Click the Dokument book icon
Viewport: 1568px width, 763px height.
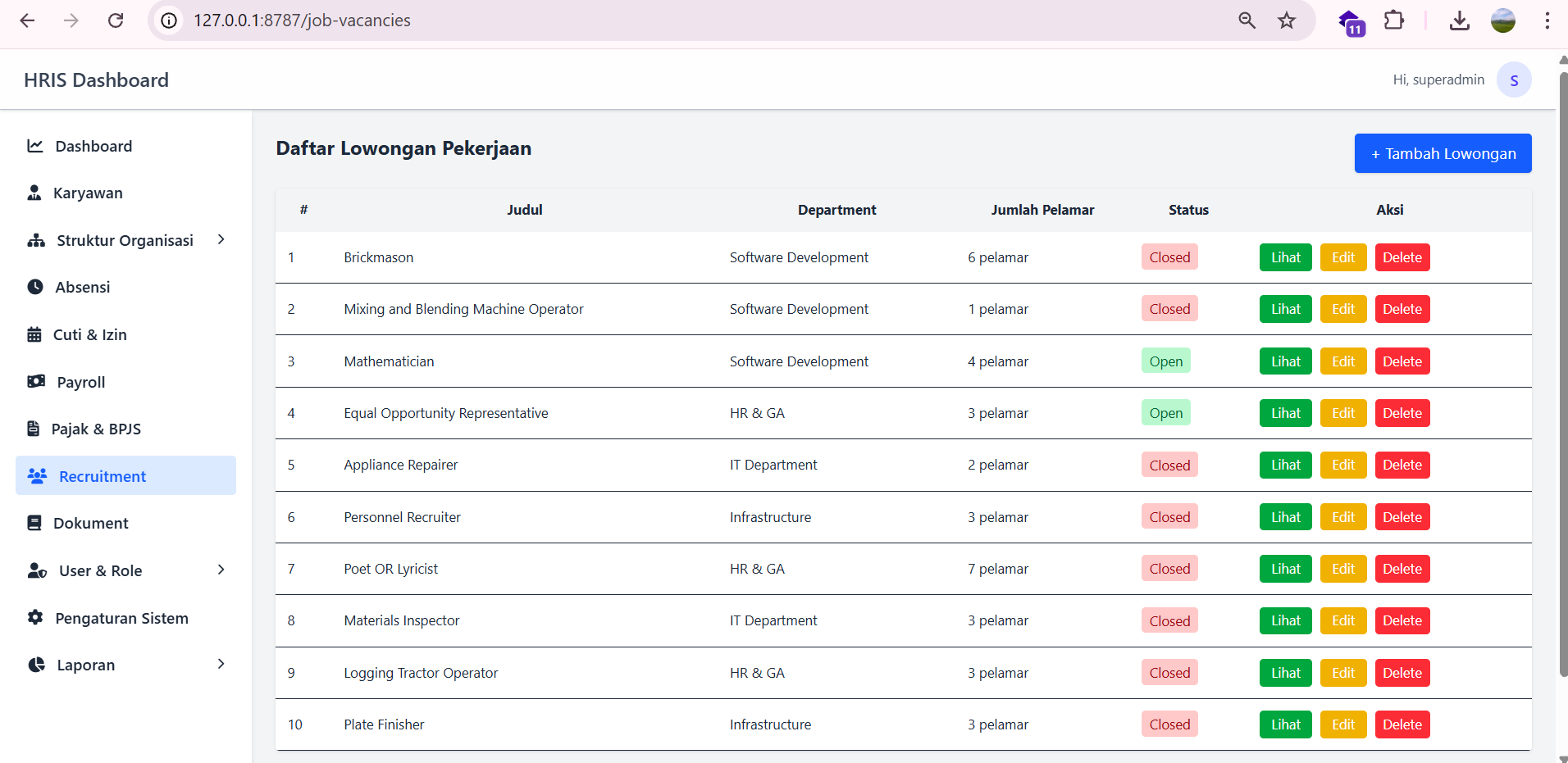pyautogui.click(x=34, y=523)
